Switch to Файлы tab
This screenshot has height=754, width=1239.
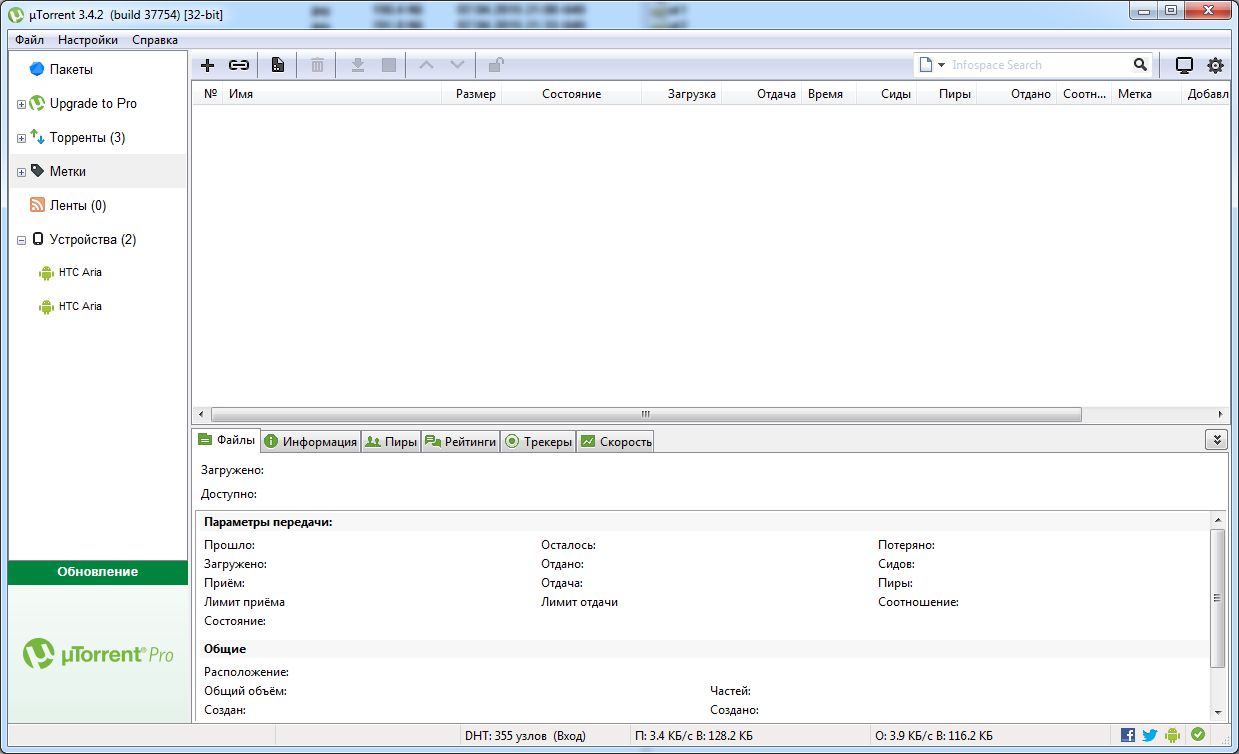pyautogui.click(x=227, y=440)
